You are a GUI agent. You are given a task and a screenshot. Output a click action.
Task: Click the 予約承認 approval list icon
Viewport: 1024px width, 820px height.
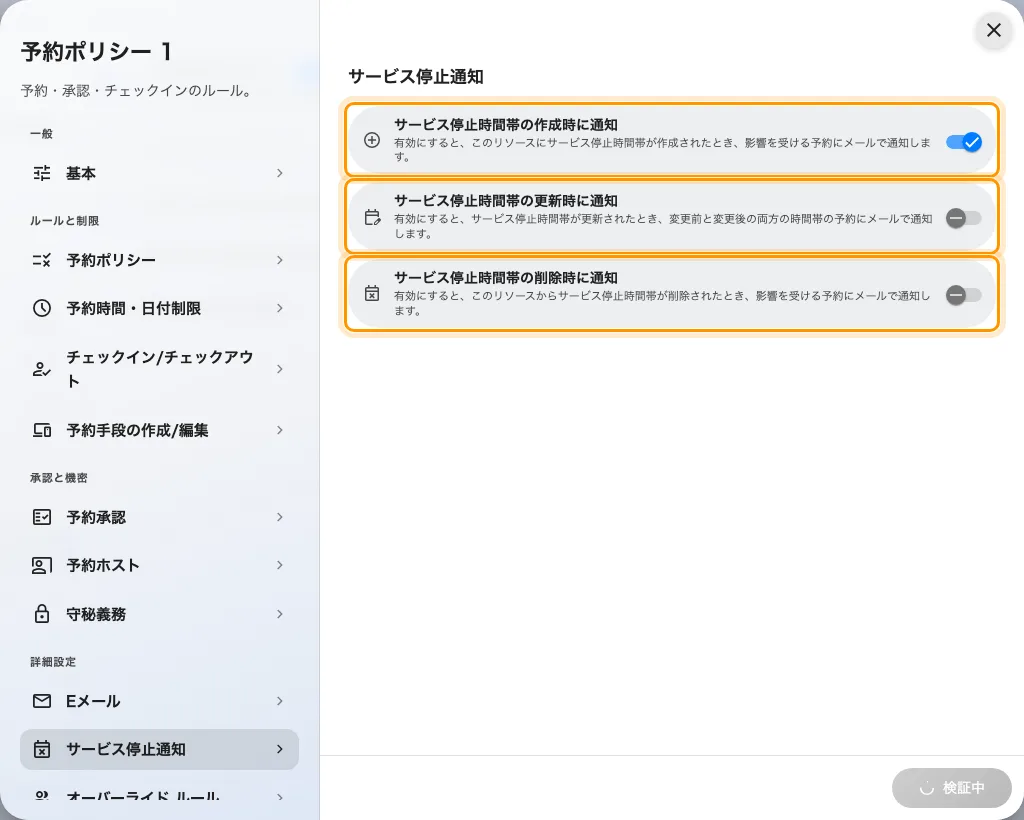tap(42, 517)
